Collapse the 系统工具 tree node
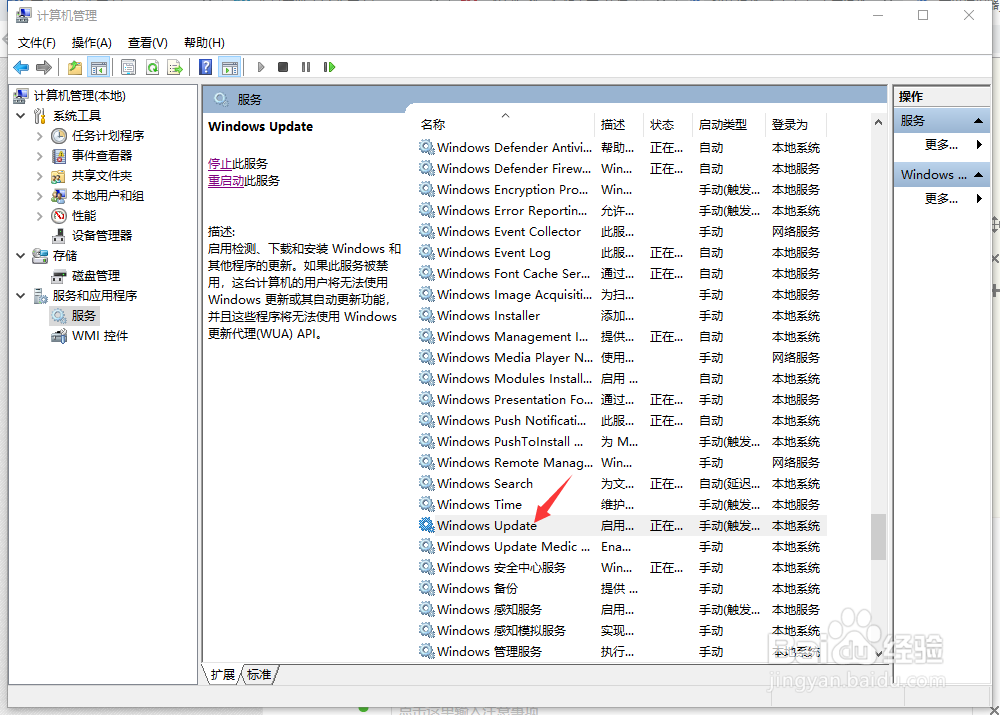 [x=20, y=115]
